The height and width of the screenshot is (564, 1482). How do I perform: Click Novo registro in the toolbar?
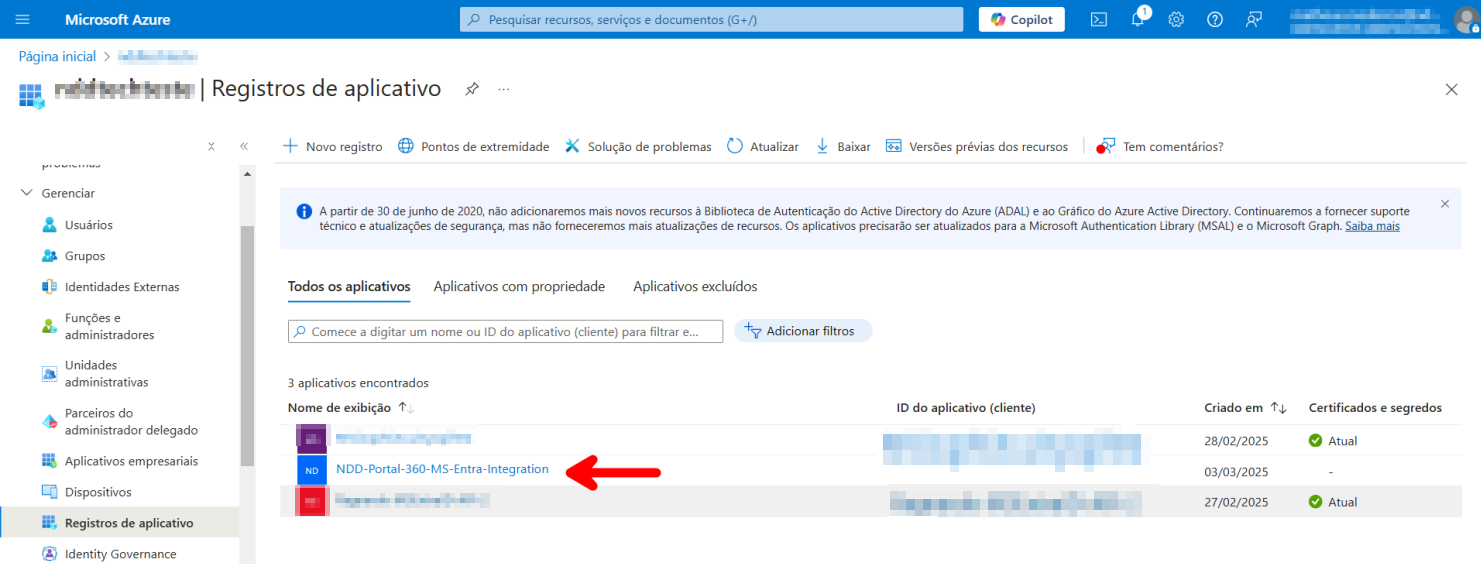[333, 146]
